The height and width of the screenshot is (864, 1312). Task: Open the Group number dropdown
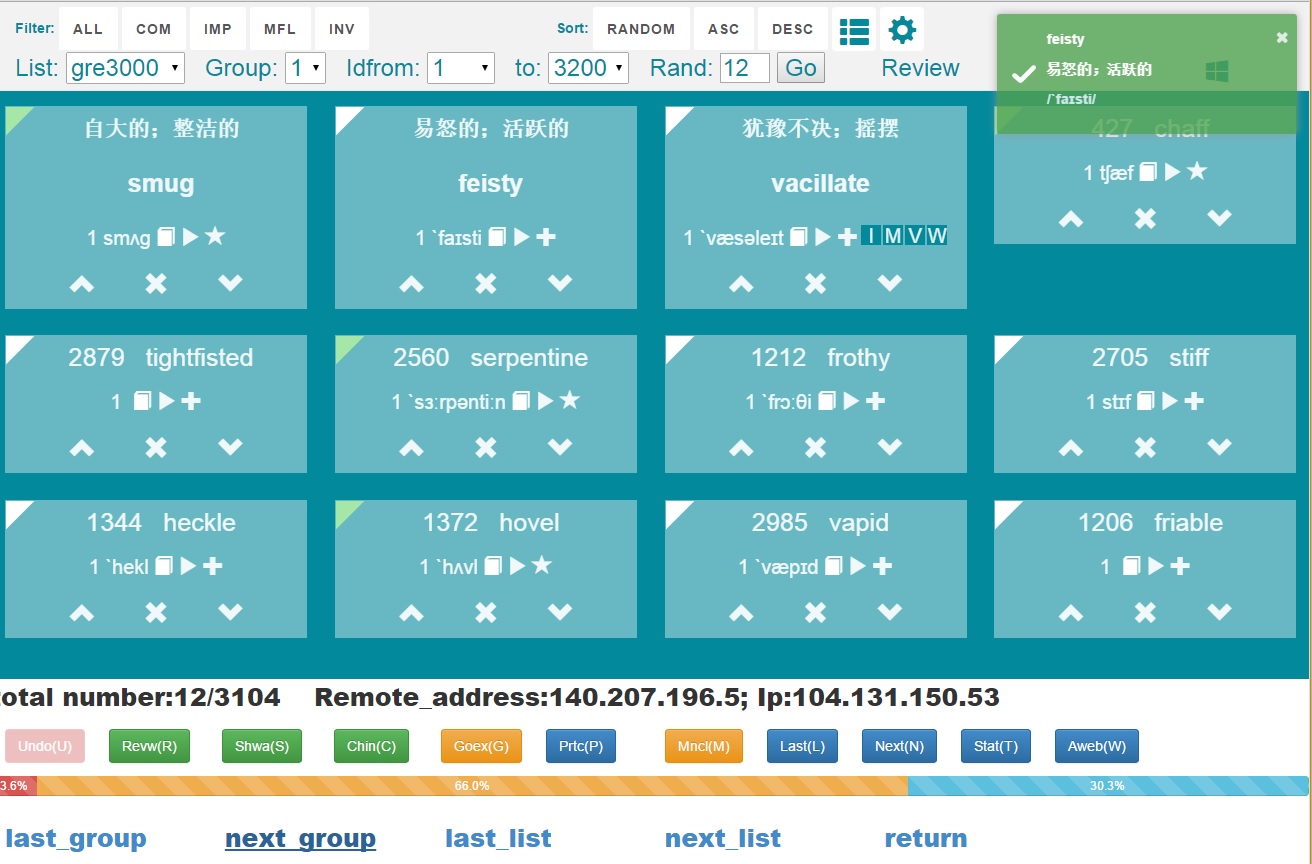point(305,68)
